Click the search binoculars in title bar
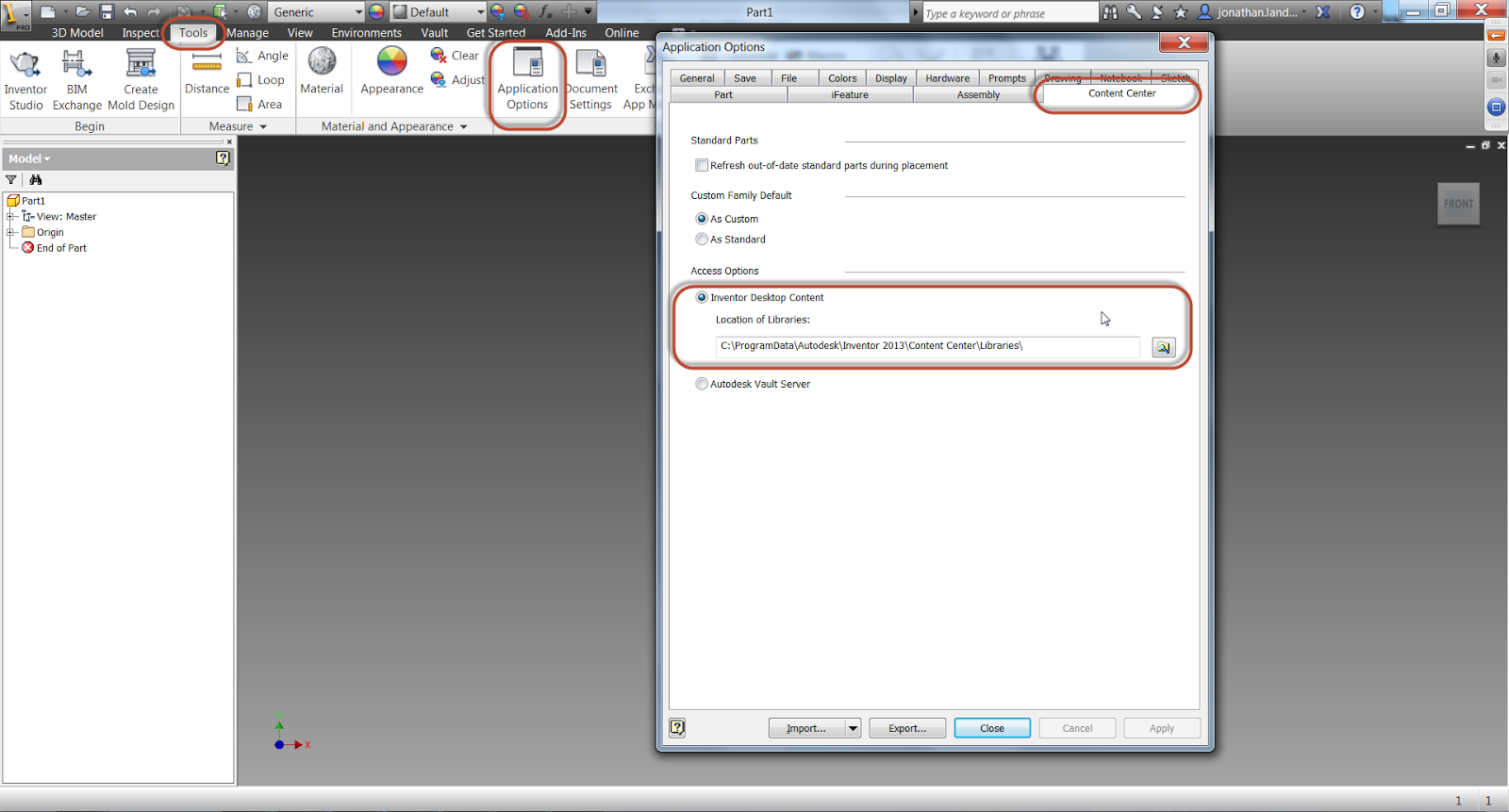This screenshot has width=1509, height=812. [x=1110, y=11]
